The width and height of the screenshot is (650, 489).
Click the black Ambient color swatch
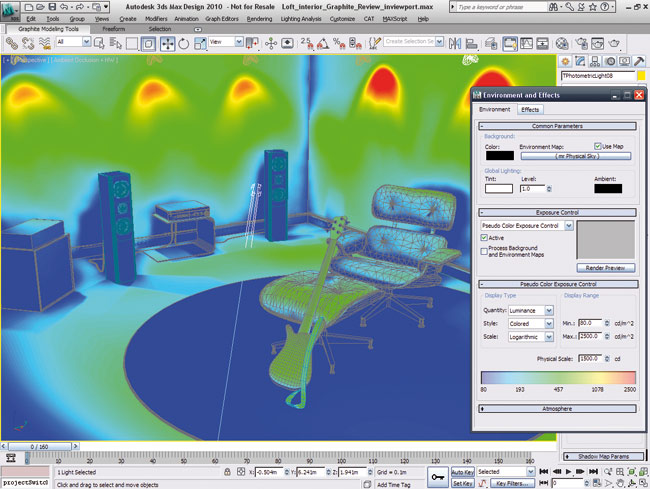coord(607,188)
